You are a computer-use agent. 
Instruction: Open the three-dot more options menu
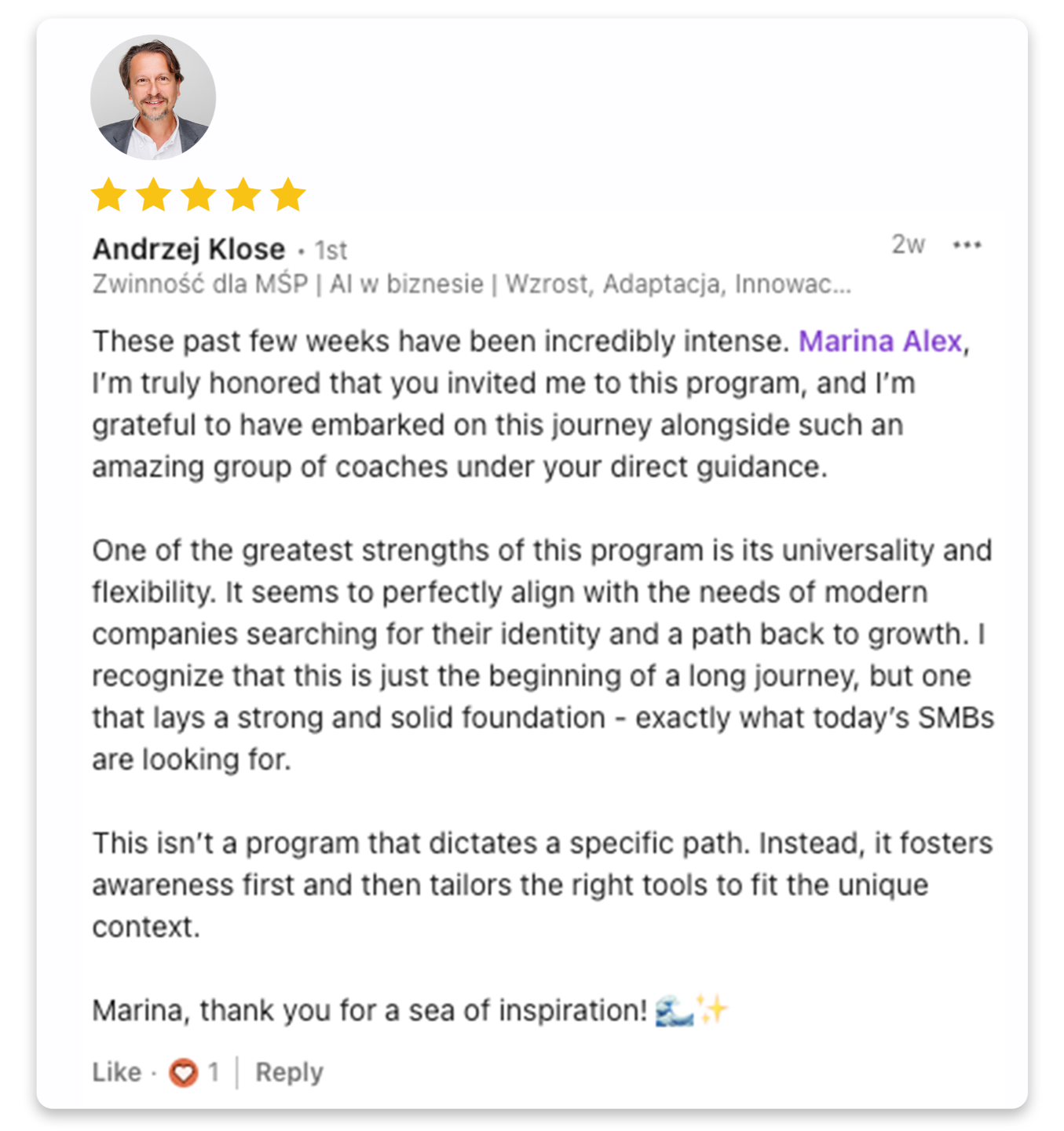[967, 245]
